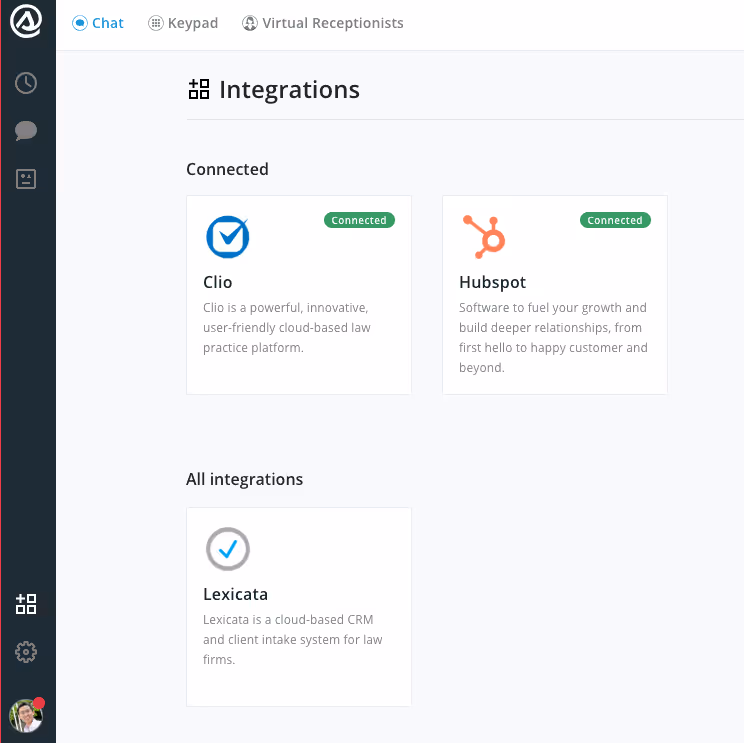Click the Hubspot description text

pos(553,337)
